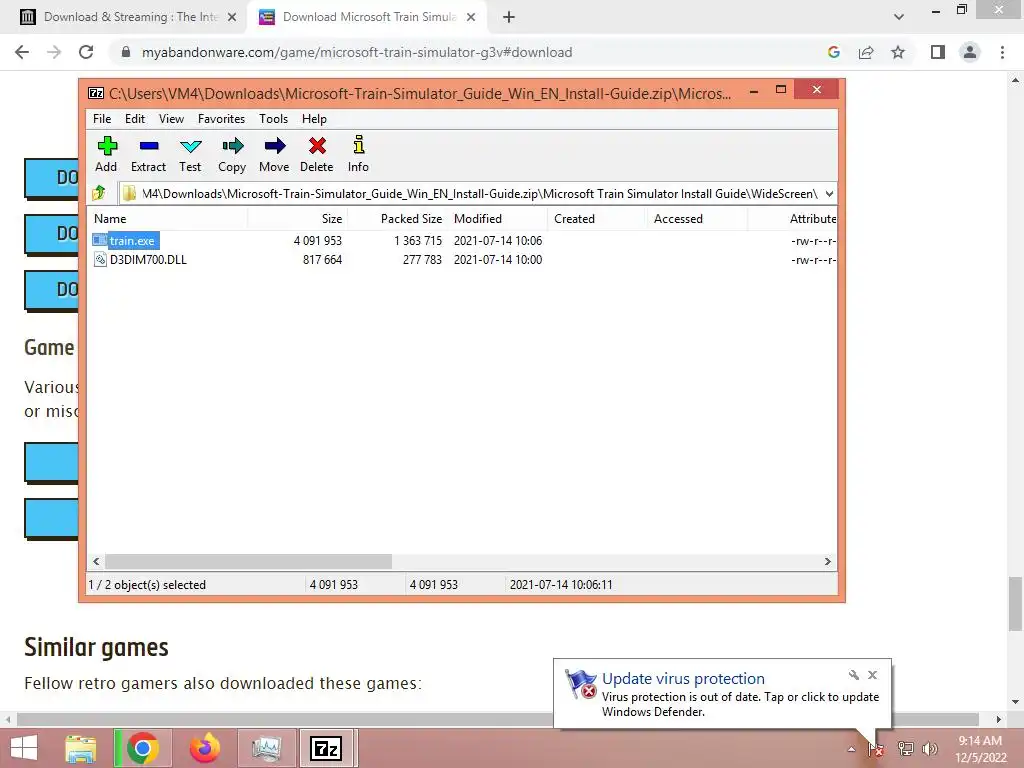Click the web page vertical scrollbar thumb

tap(1016, 604)
